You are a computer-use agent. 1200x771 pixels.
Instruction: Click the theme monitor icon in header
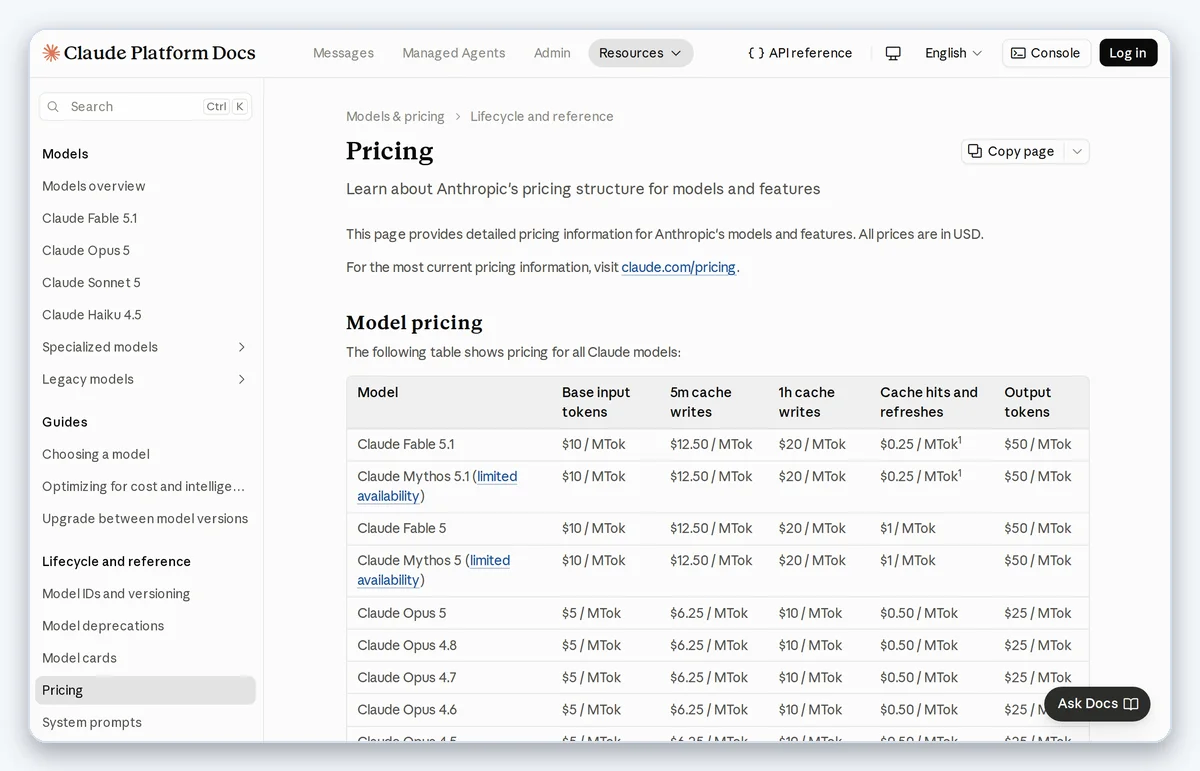point(893,53)
